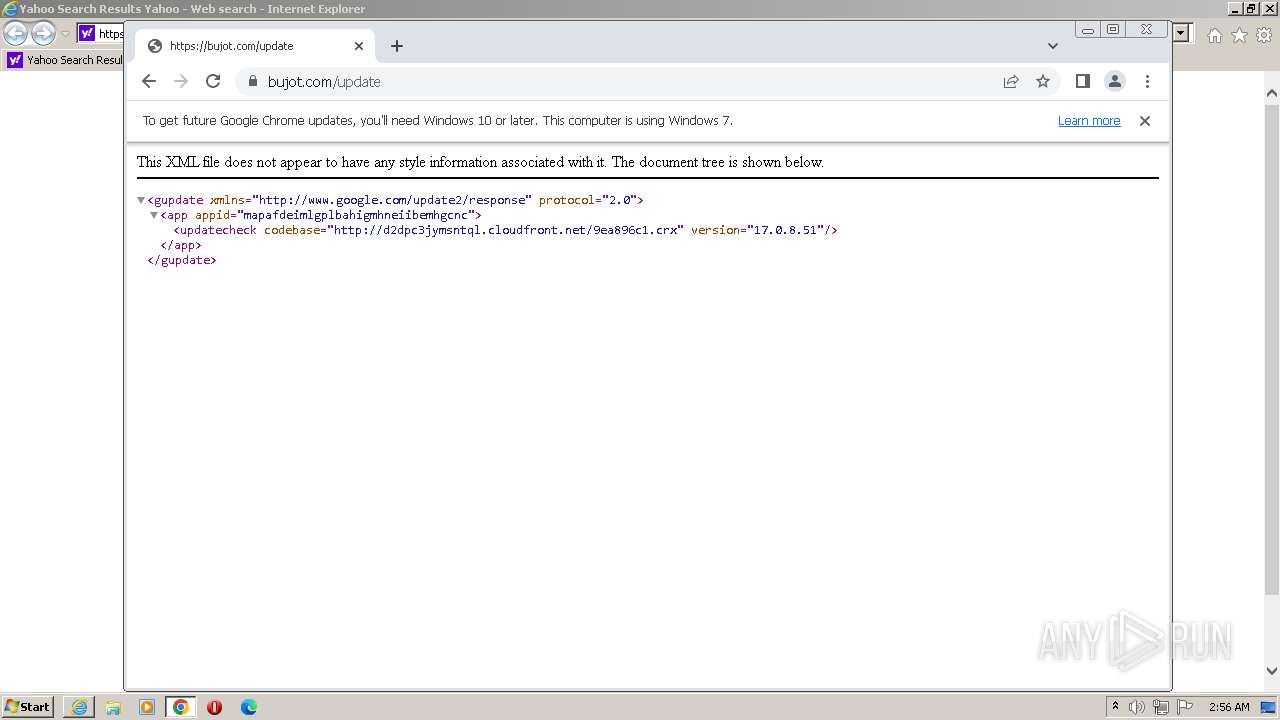
Task: Open Microsoft Edge from taskbar
Action: pos(249,707)
